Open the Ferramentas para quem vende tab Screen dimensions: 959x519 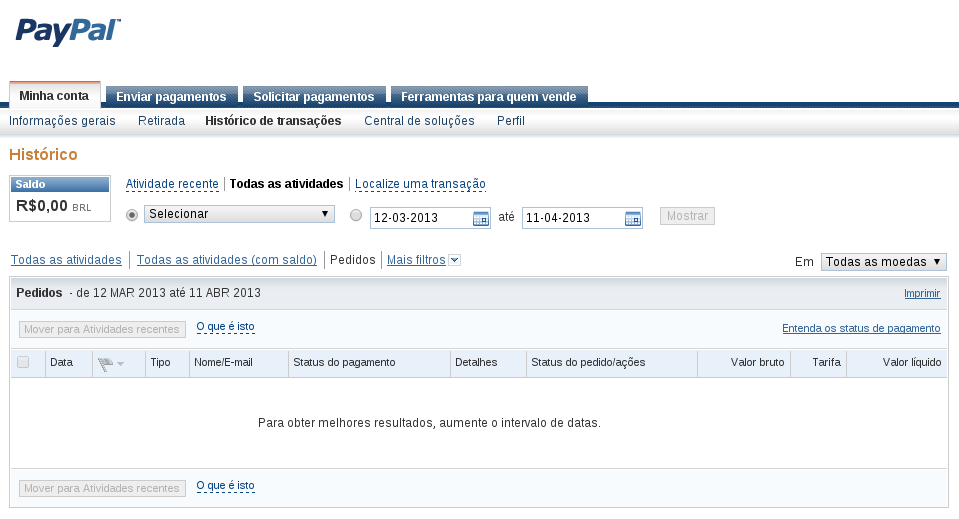click(489, 96)
